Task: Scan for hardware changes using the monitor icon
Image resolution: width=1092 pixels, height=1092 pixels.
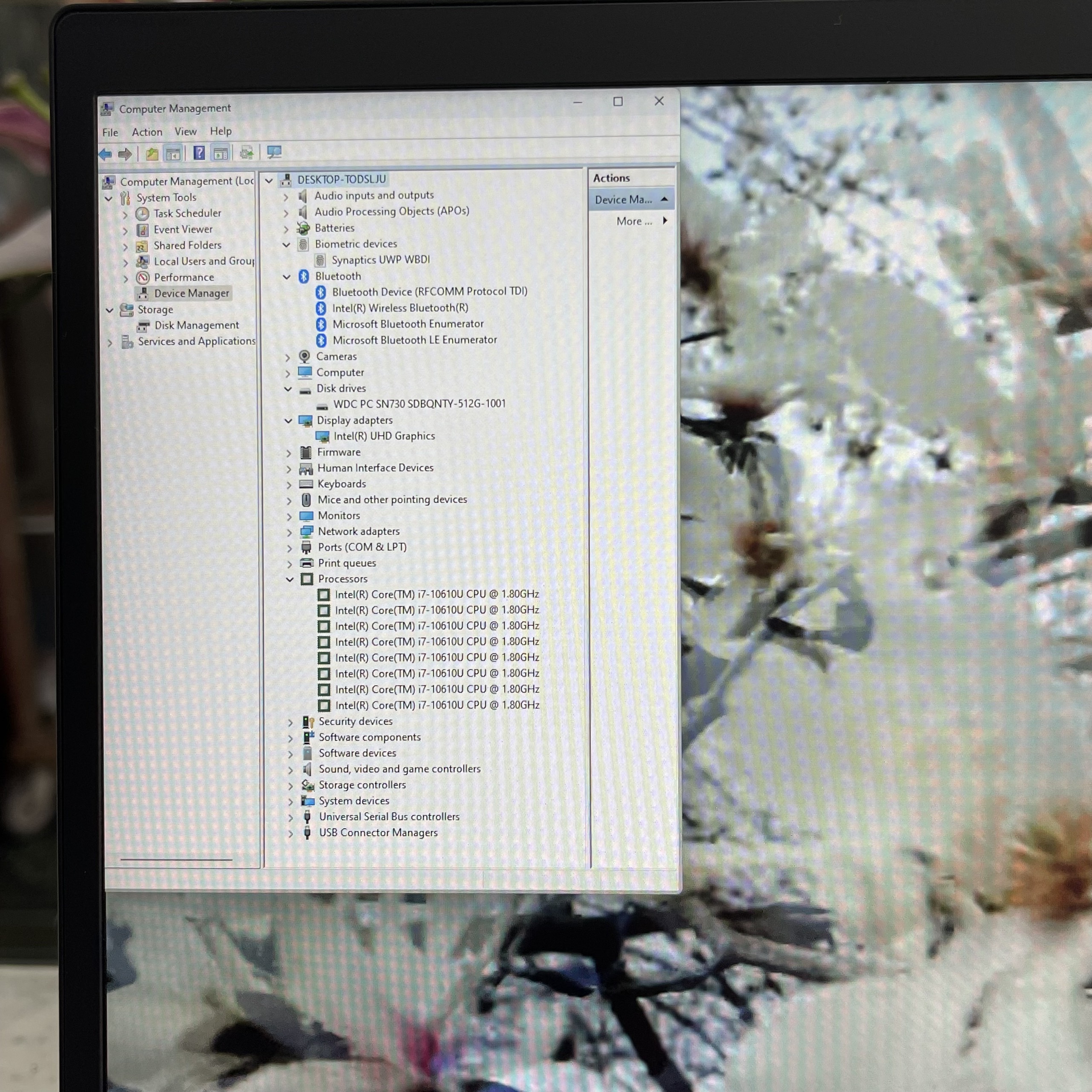Action: pyautogui.click(x=274, y=152)
